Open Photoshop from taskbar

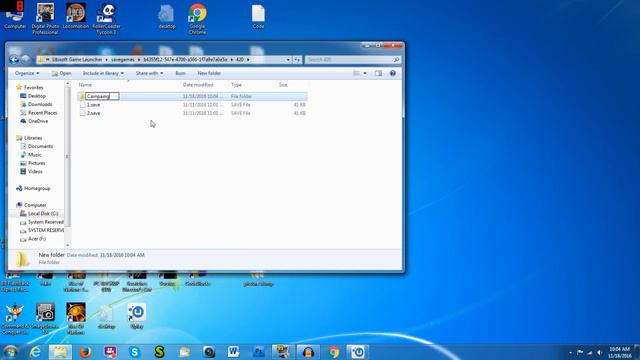[258, 352]
